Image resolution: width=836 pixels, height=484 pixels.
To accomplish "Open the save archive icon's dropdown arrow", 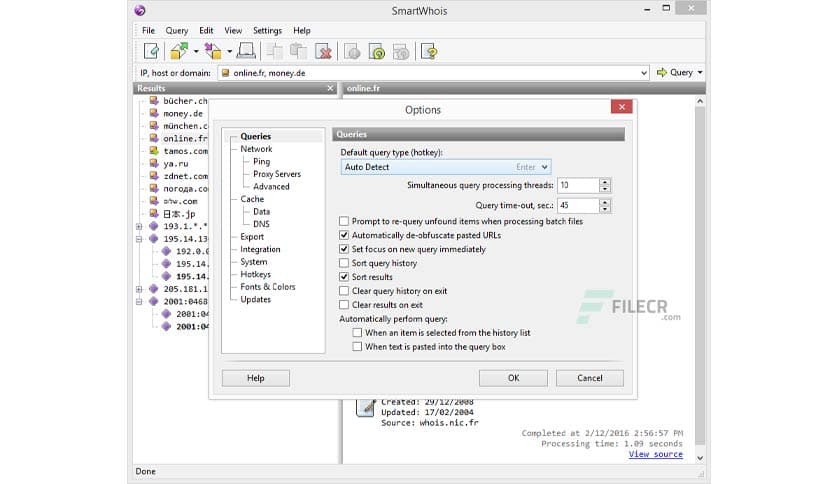I will tap(229, 52).
